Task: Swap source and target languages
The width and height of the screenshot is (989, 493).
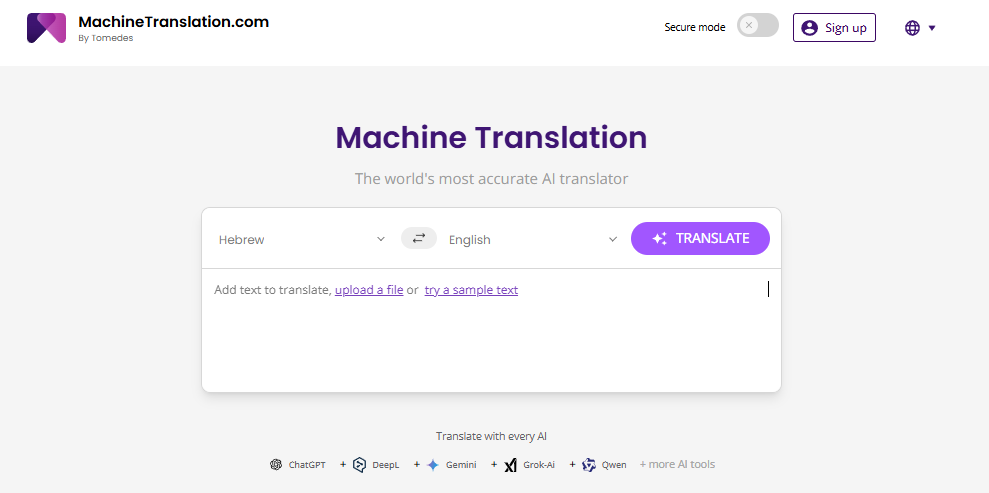Action: (x=419, y=238)
